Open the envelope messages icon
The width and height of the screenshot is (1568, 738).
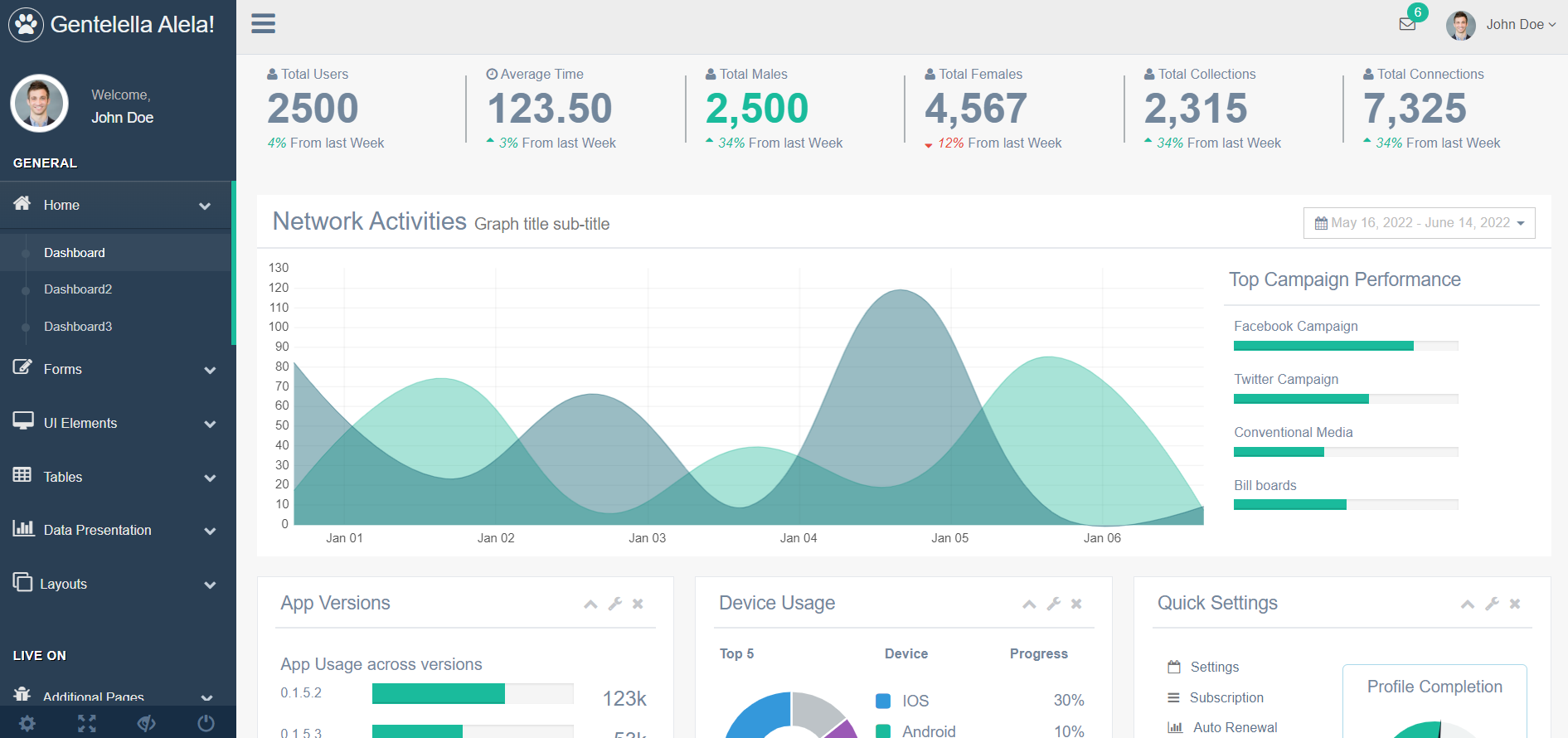coord(1407,24)
